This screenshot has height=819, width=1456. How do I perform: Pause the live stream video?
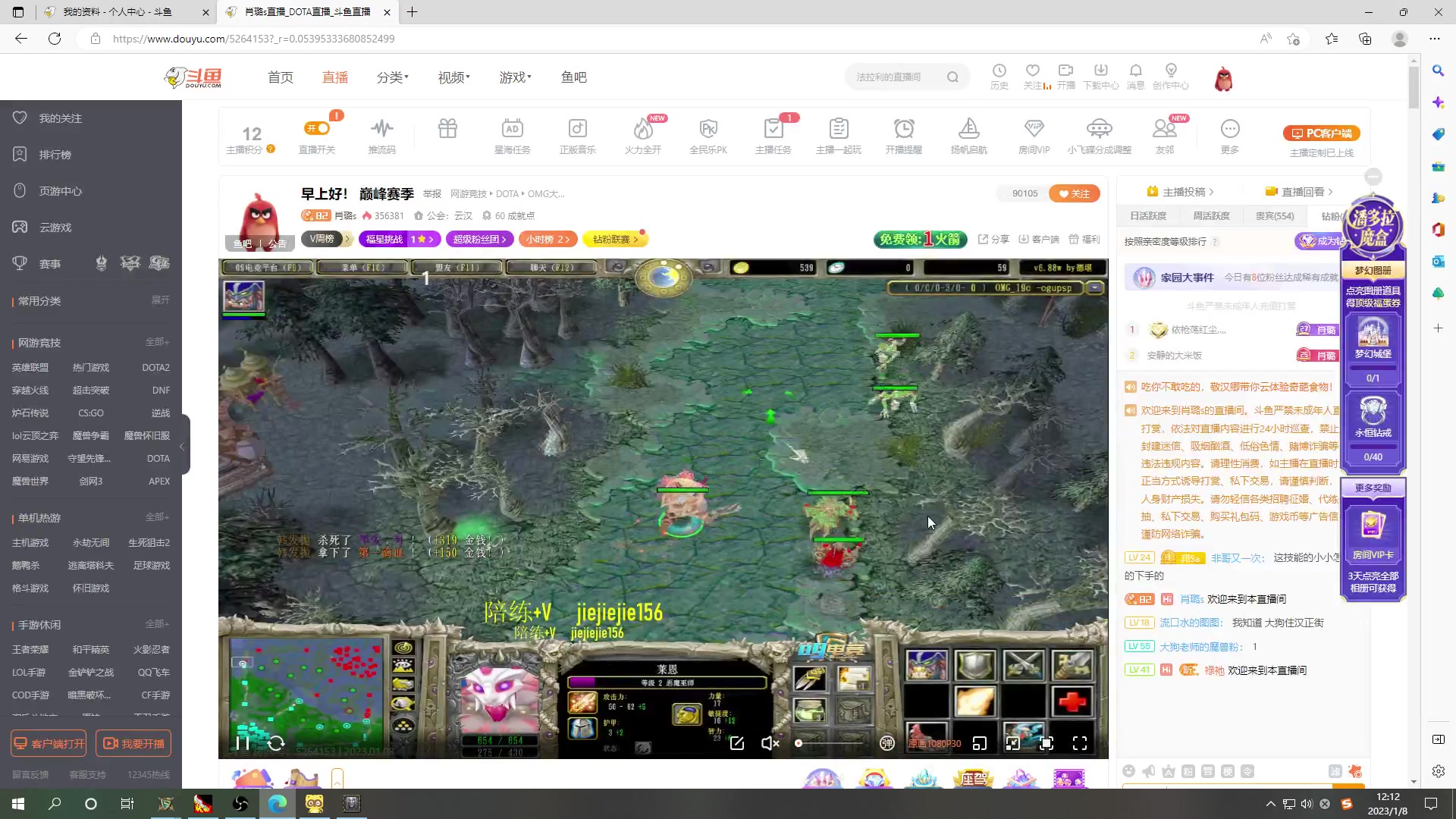tap(243, 743)
